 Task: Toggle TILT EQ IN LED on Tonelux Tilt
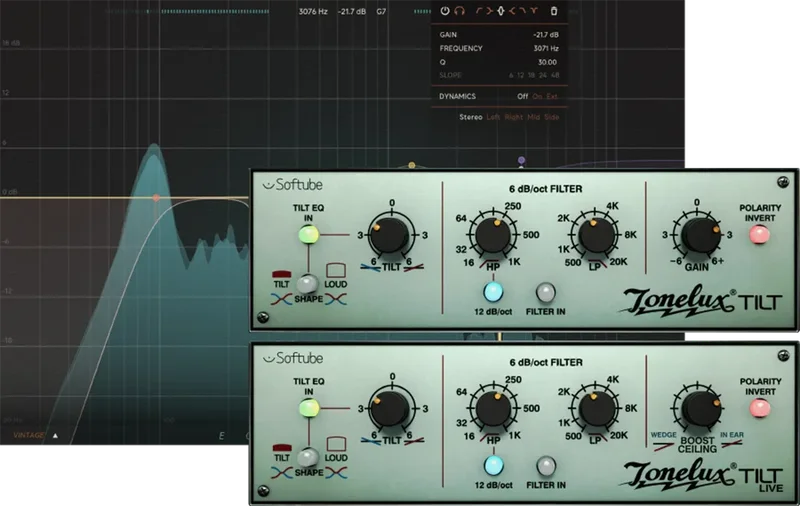click(x=309, y=235)
